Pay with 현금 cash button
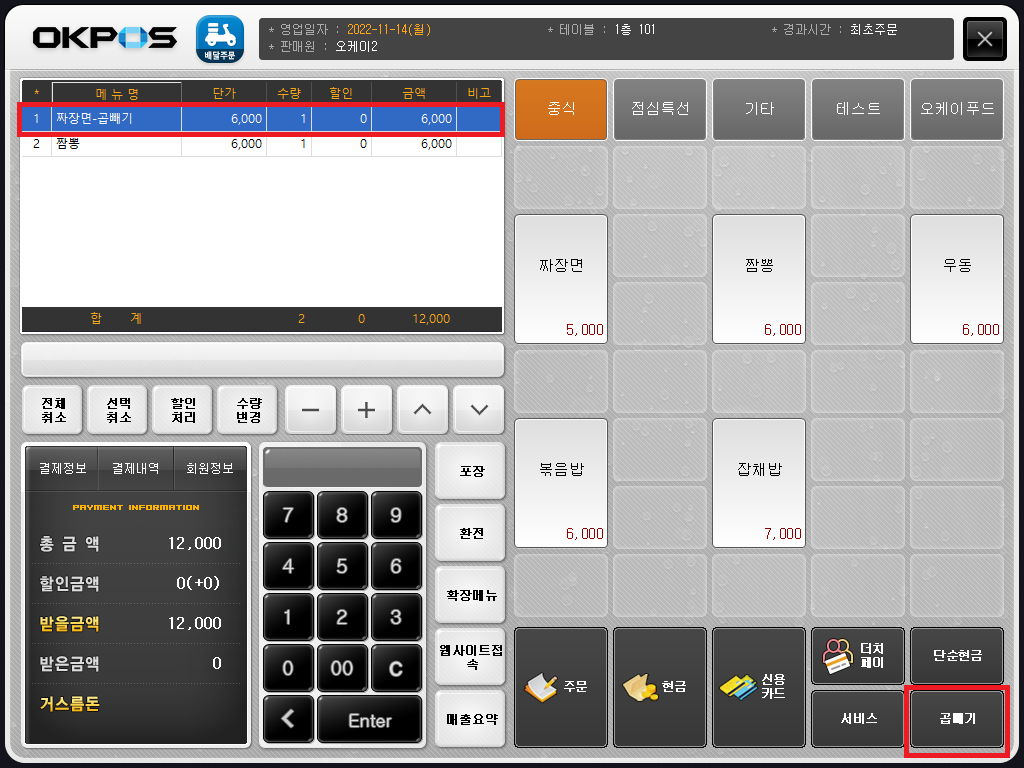 pyautogui.click(x=660, y=687)
